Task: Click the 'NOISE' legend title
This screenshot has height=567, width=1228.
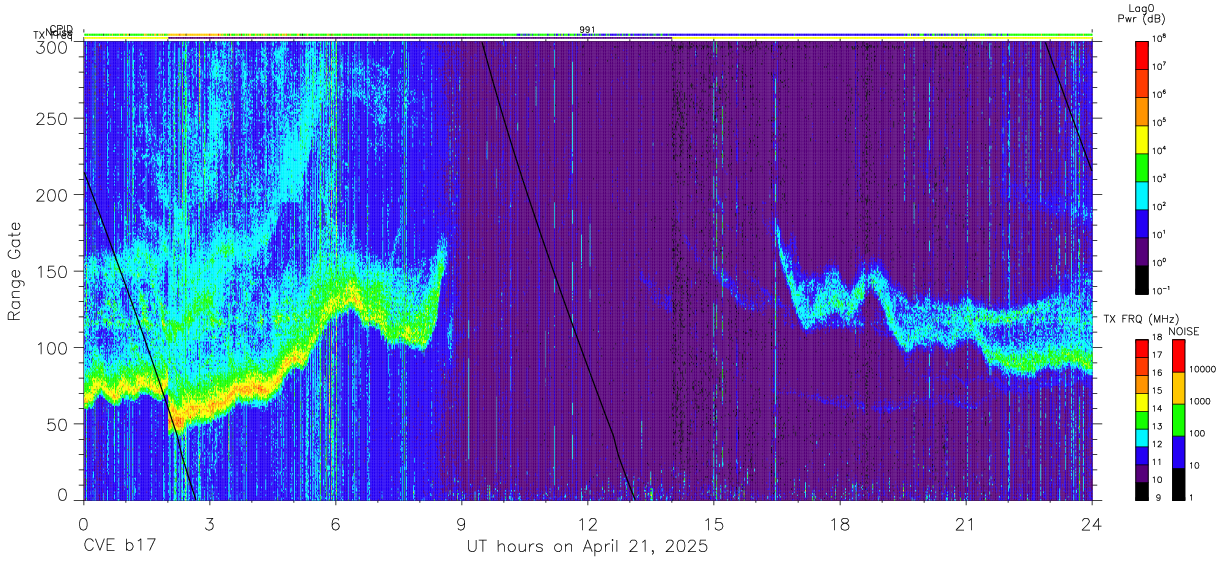Action: (x=1184, y=331)
